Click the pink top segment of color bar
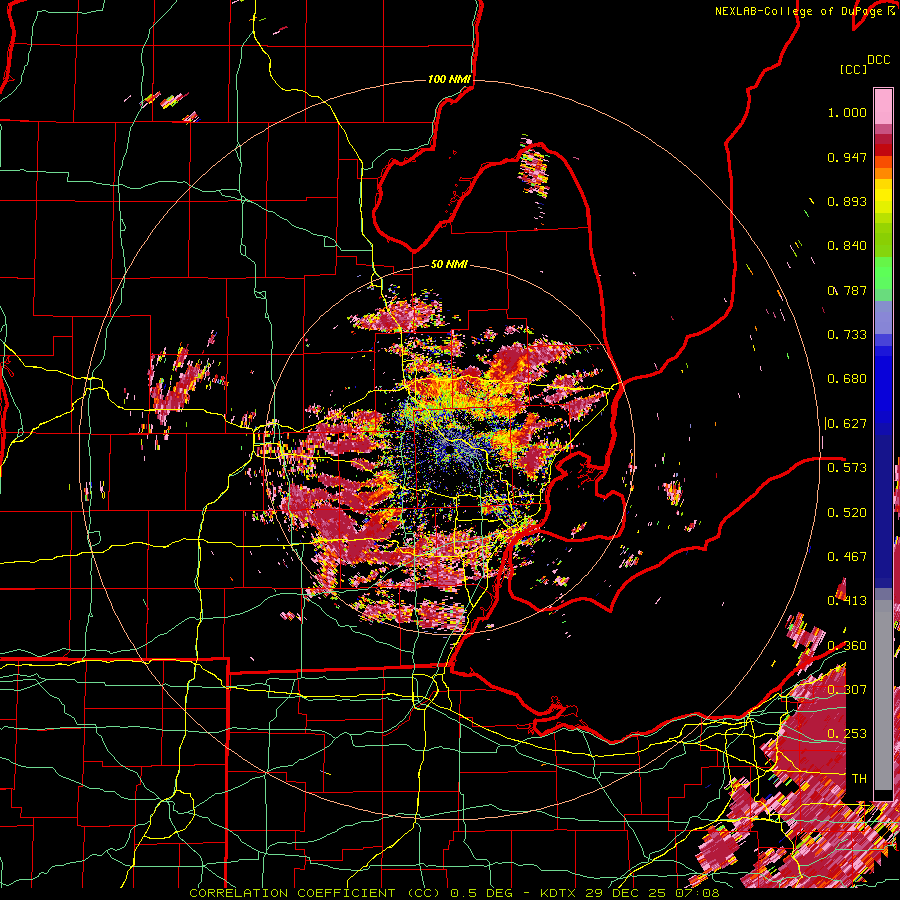This screenshot has height=900, width=900. pos(883,107)
